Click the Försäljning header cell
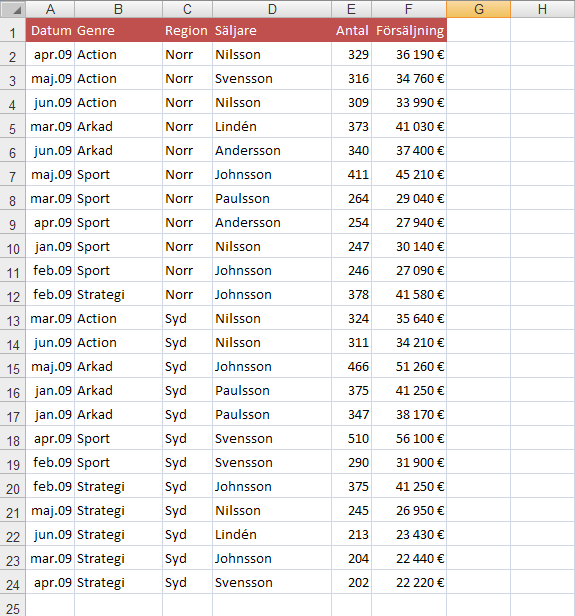Screen dimensions: 575x616 click(409, 30)
